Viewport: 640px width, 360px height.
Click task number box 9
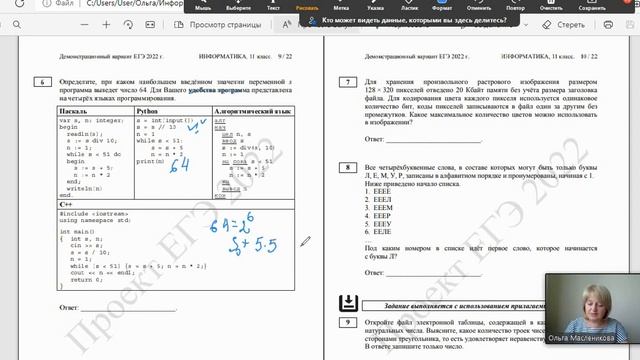(x=348, y=322)
